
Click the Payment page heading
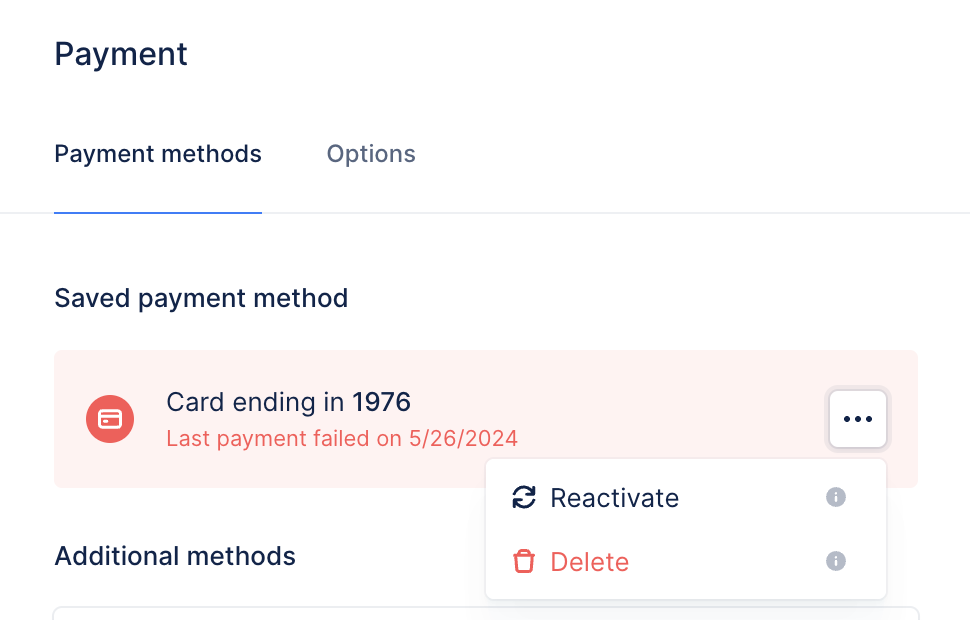click(x=121, y=54)
